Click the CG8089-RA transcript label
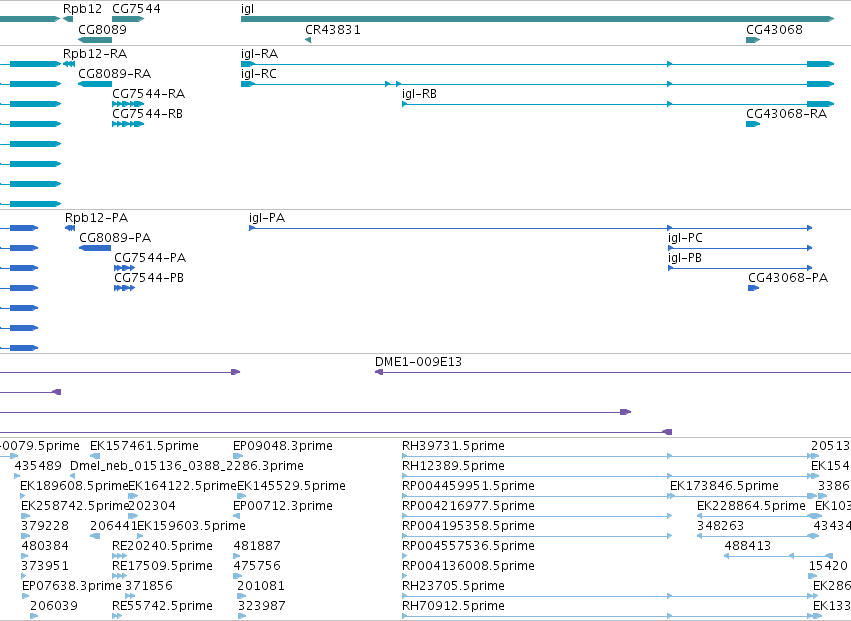 point(115,74)
